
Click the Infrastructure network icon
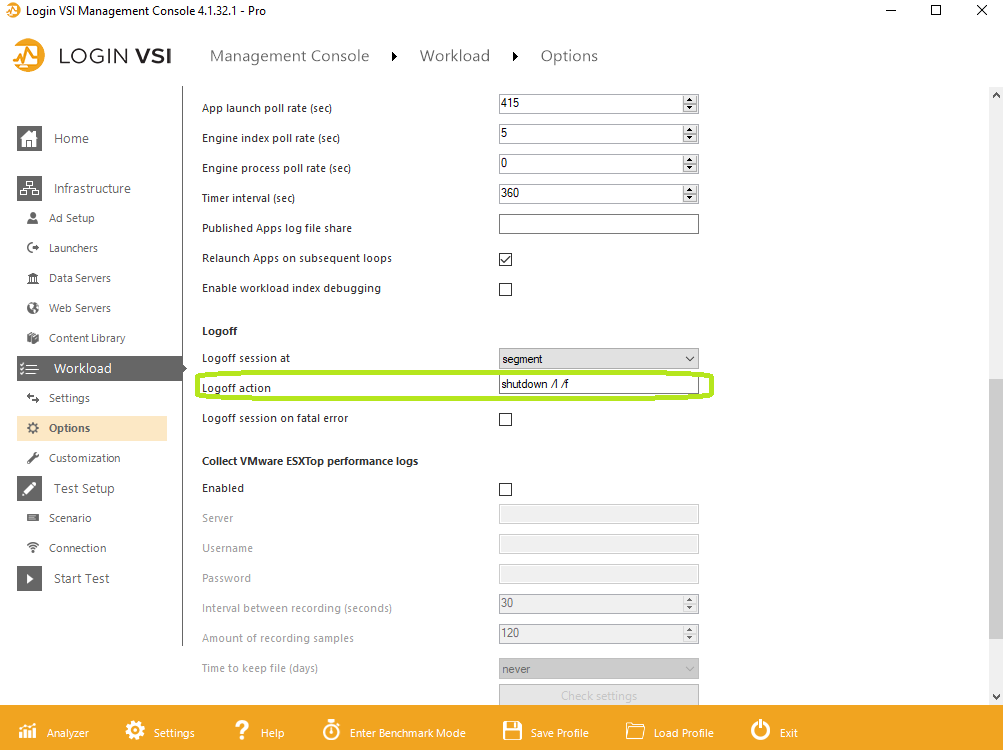tap(29, 188)
